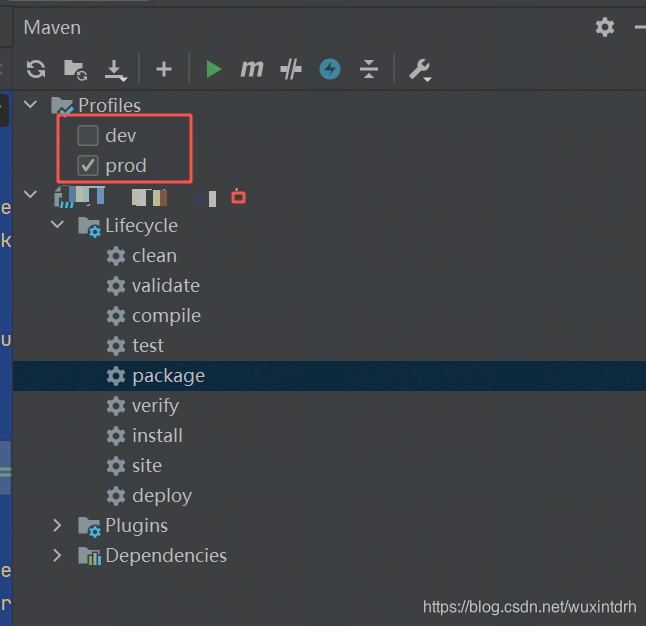646x626 pixels.
Task: Click Generate Sources and Update Folders icon
Action: 75,69
